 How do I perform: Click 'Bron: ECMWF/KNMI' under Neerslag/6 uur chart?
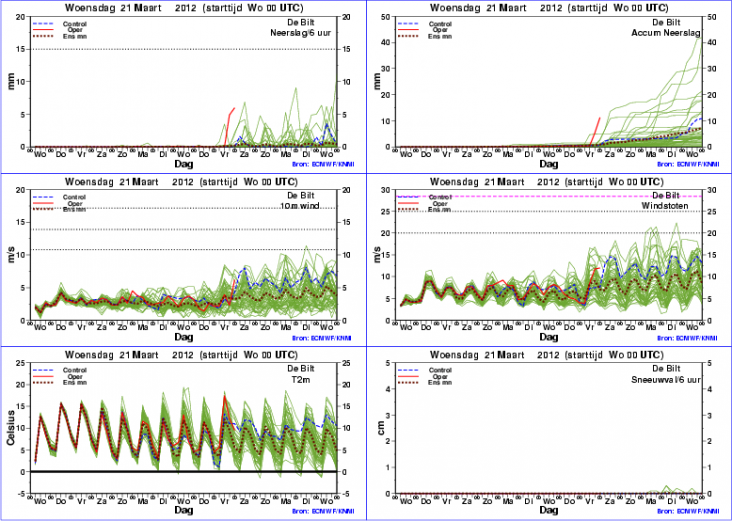point(322,165)
